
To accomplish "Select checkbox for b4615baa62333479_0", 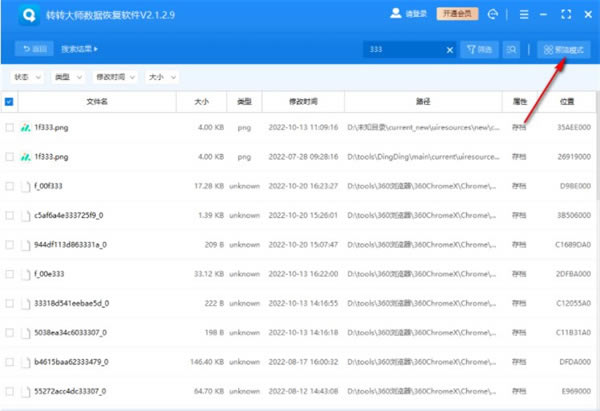I will tap(9, 361).
